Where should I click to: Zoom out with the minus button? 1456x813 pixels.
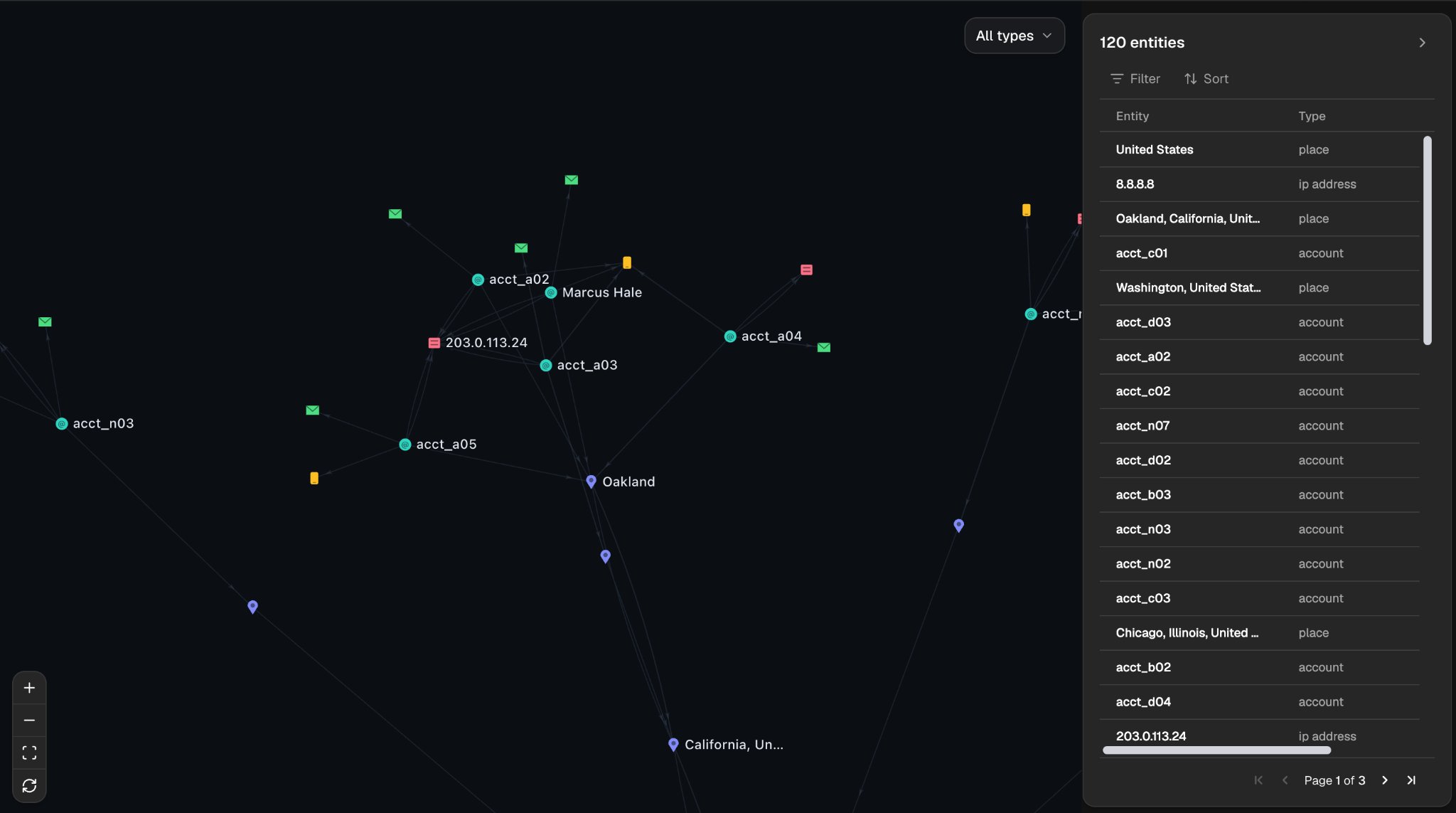tap(29, 721)
